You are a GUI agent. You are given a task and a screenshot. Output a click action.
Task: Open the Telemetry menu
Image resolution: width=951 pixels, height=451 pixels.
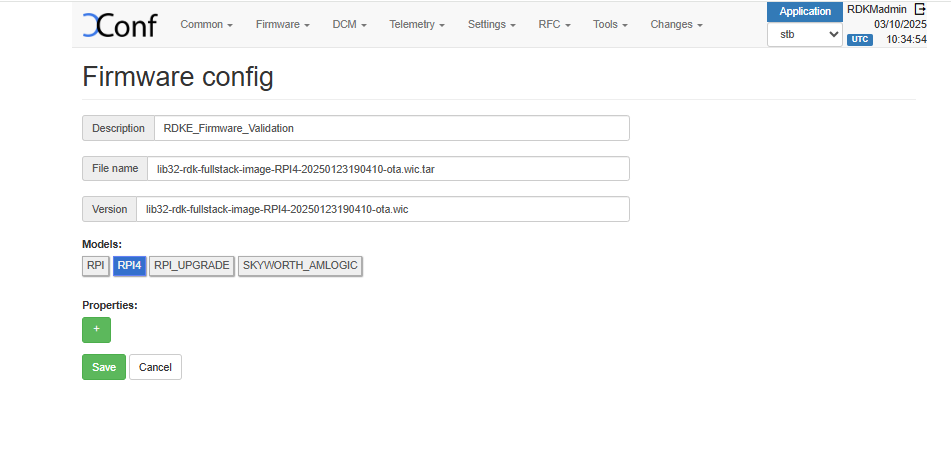(417, 24)
